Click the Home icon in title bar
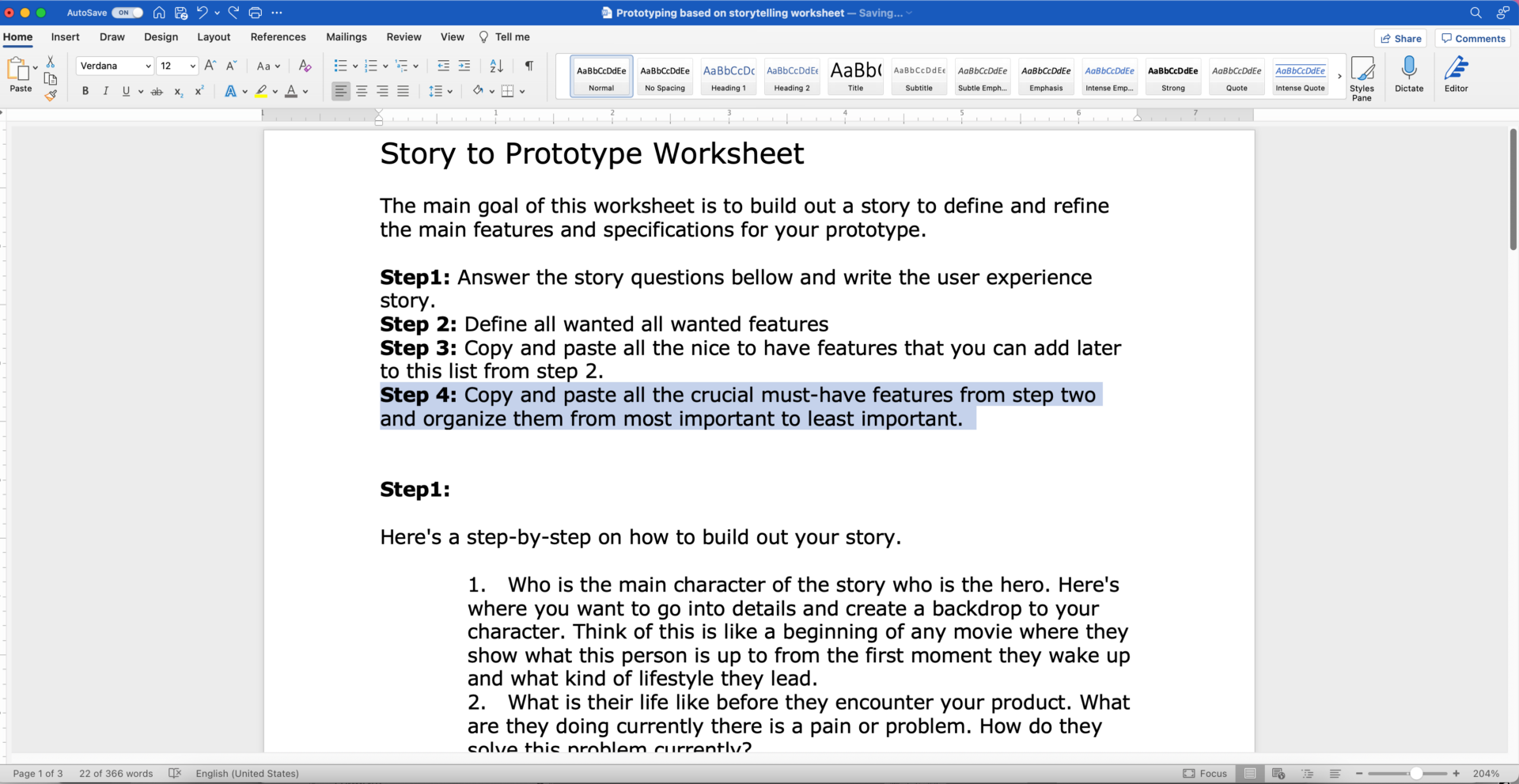Image resolution: width=1519 pixels, height=784 pixels. click(x=159, y=13)
